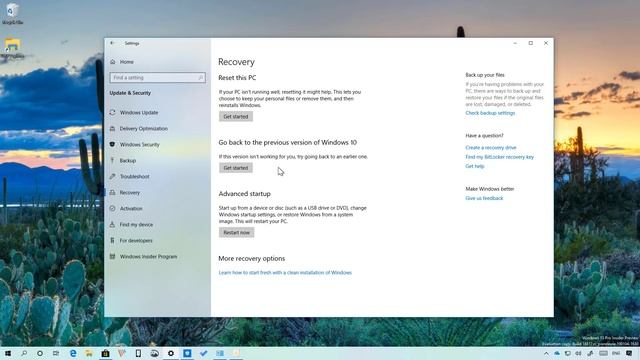Viewport: 640px width, 360px height.
Task: Click the Get help link
Action: click(x=475, y=166)
